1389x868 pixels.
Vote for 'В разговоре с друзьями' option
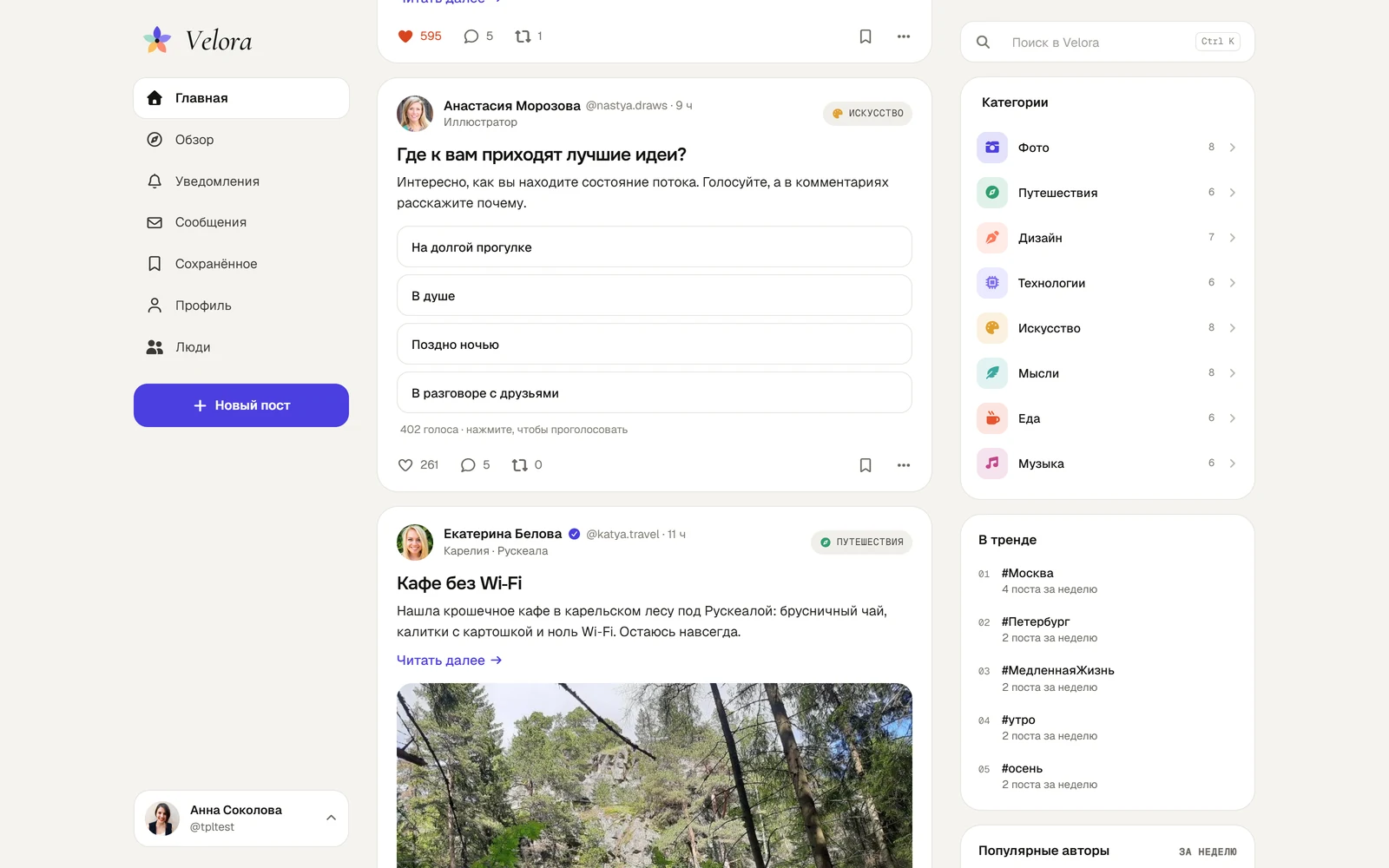[x=655, y=393]
